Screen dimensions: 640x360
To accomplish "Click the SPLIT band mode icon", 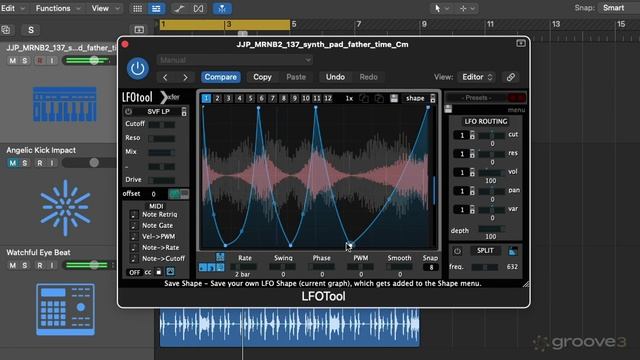I will [x=513, y=251].
